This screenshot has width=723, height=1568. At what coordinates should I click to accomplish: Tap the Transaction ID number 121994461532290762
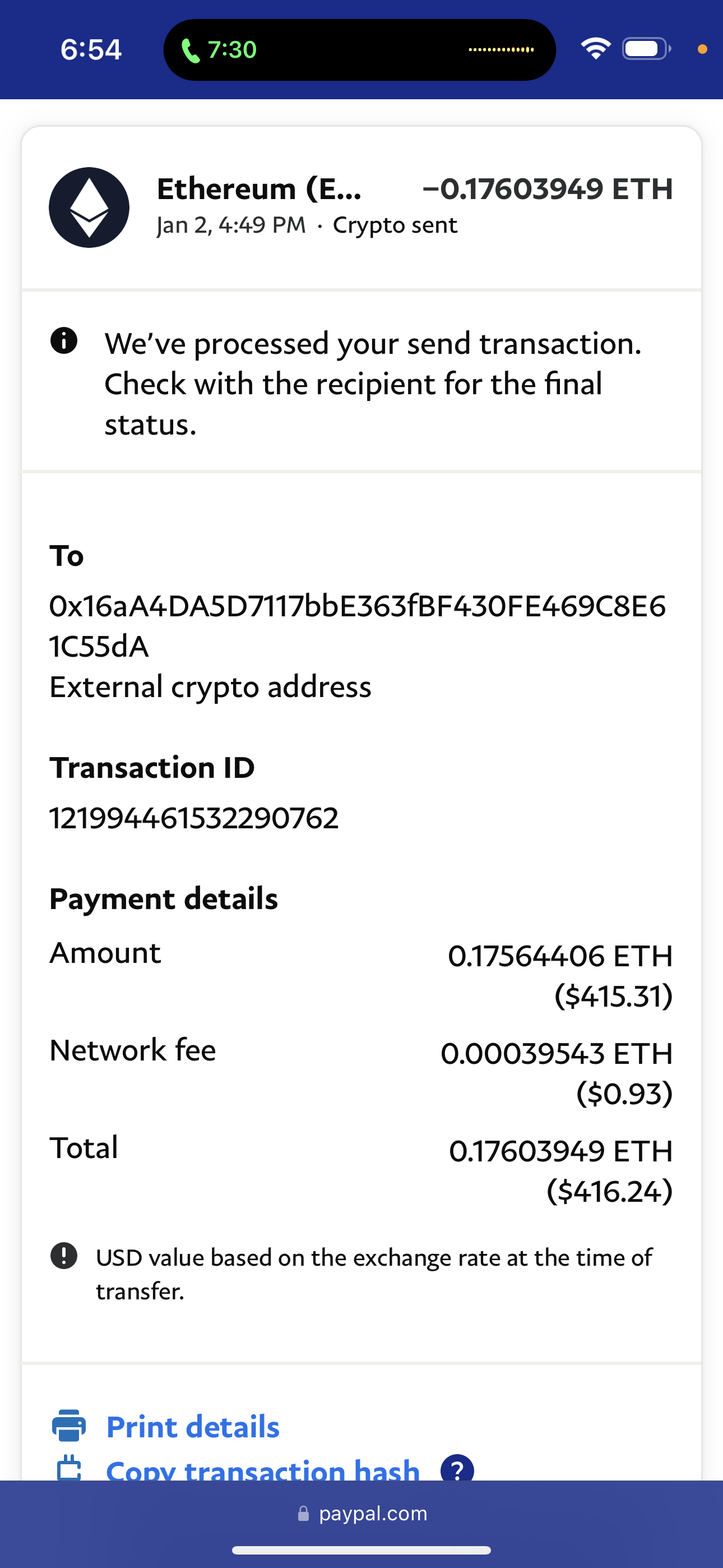pos(193,818)
